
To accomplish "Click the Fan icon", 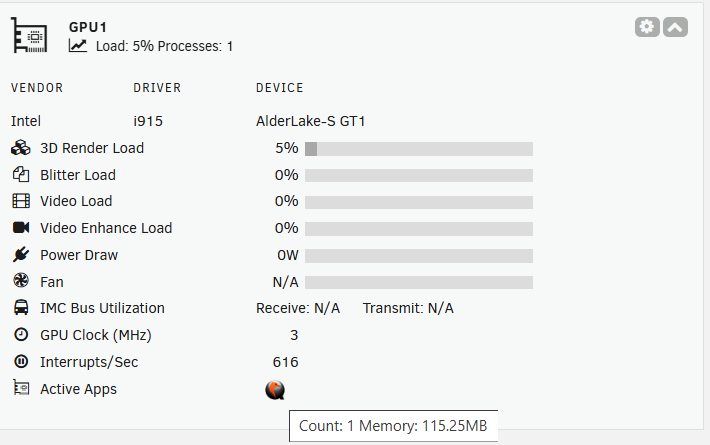I will (x=21, y=281).
